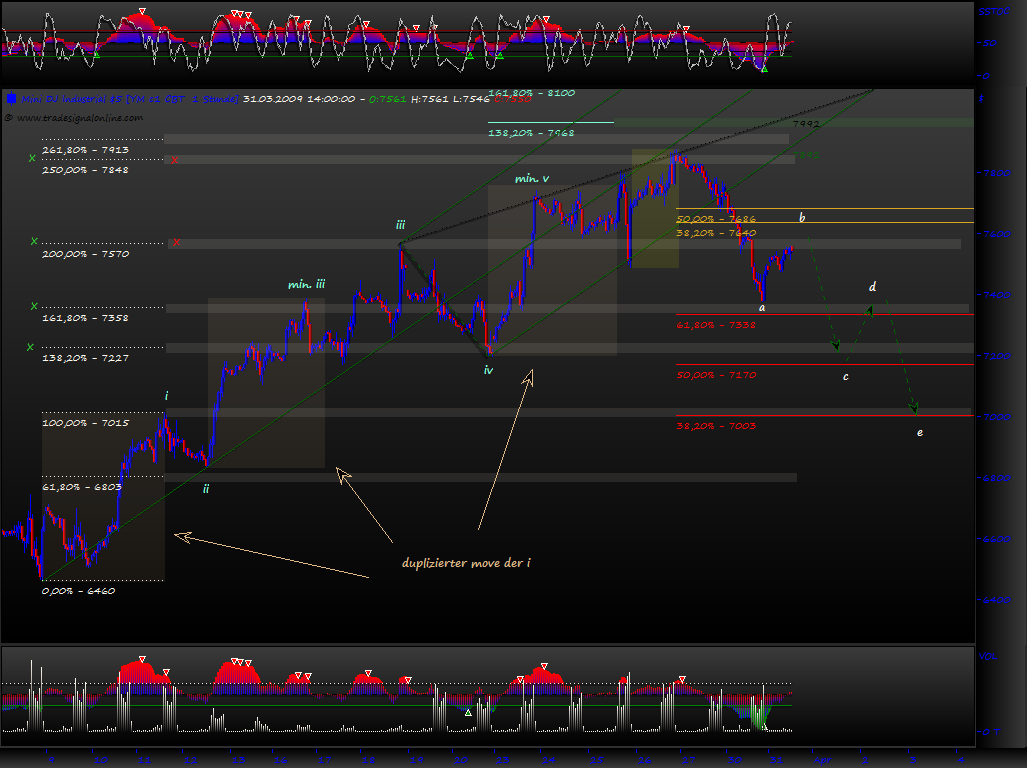Open the www.tradesignalonline.com copyright link
Viewport: 1027px width, 768px height.
click(x=74, y=118)
